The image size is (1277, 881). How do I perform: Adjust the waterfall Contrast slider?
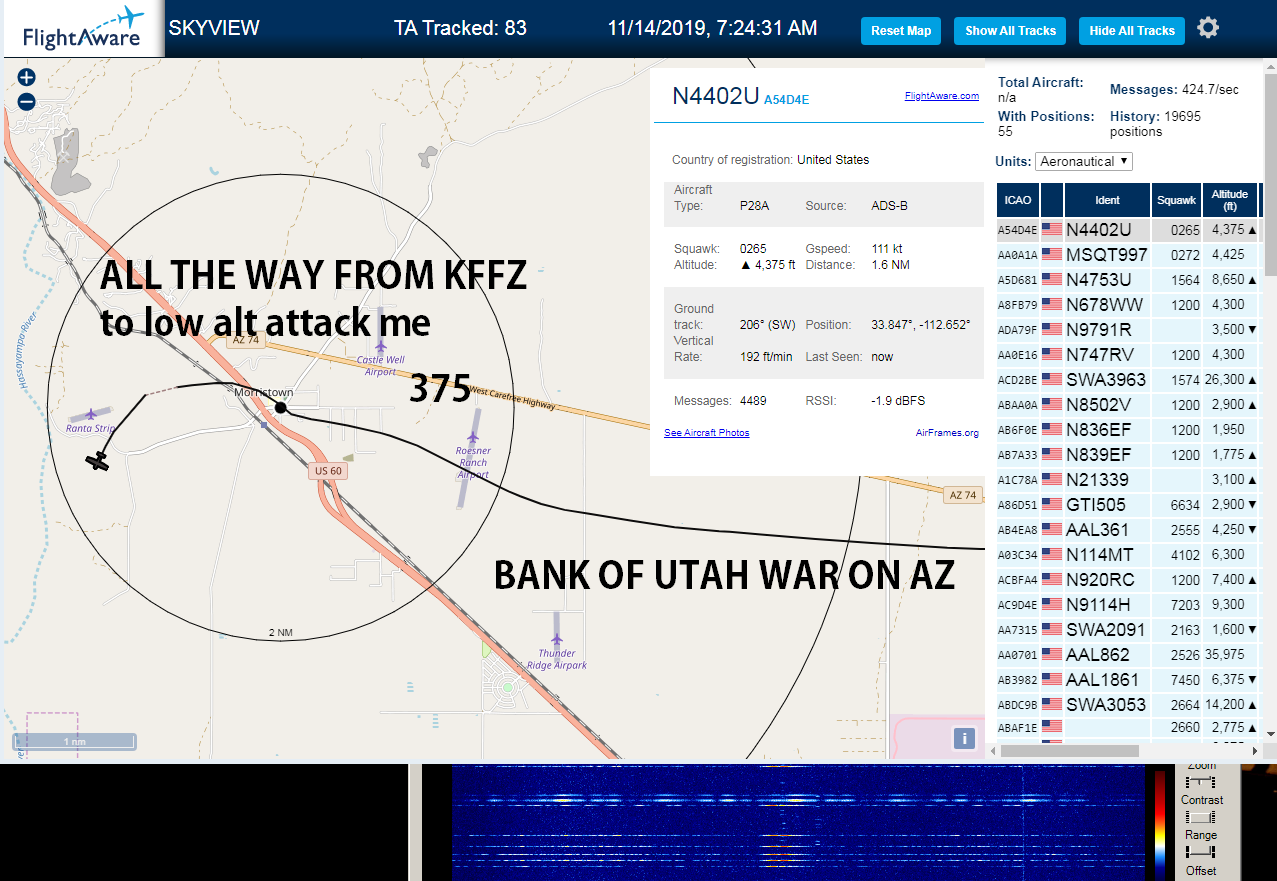[x=1199, y=816]
